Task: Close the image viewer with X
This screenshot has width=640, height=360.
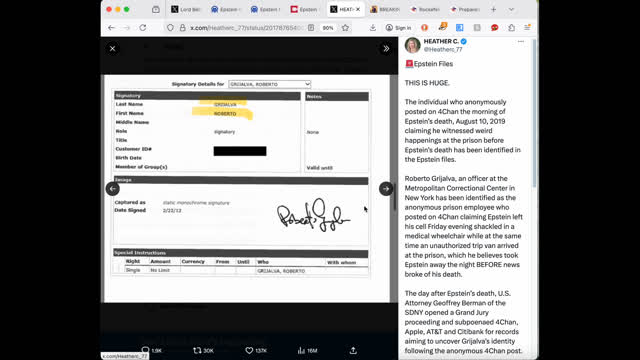Action: pyautogui.click(x=113, y=49)
